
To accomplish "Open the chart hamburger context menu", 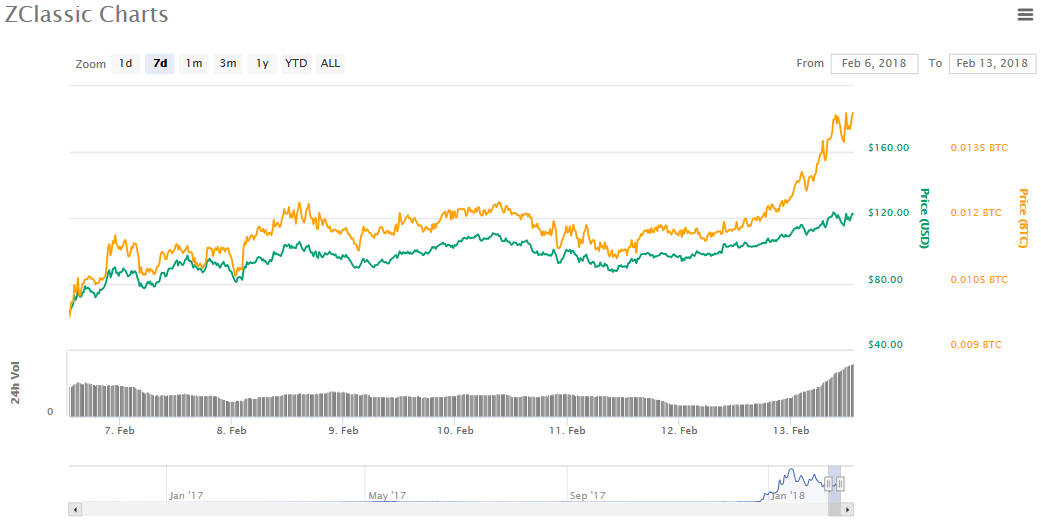I will [1025, 15].
